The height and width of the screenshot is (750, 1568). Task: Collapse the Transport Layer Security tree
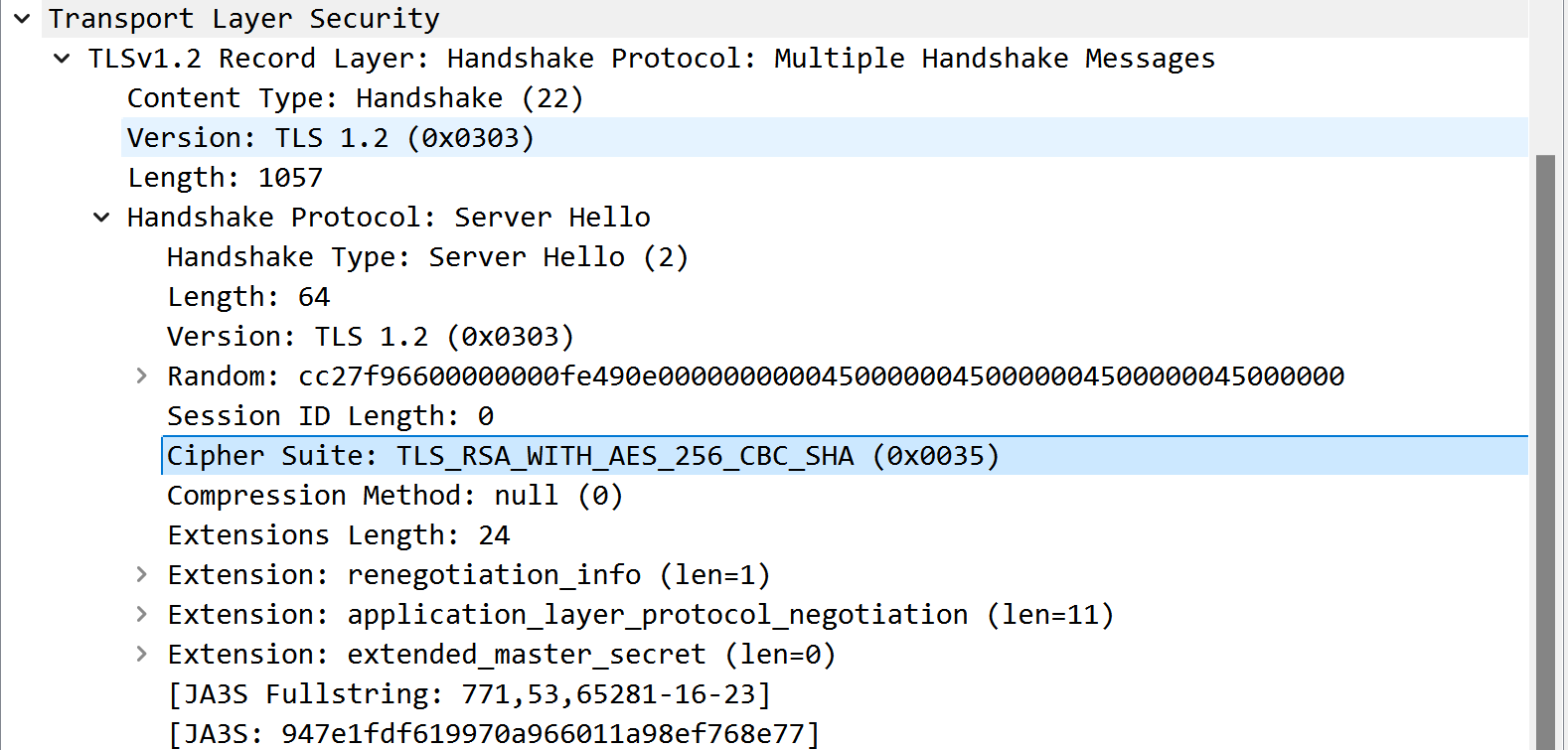tap(22, 18)
